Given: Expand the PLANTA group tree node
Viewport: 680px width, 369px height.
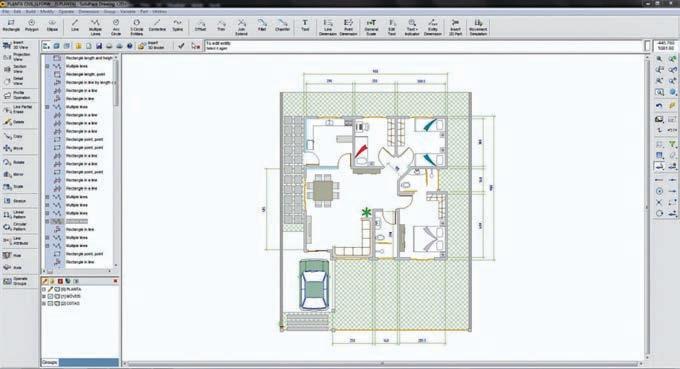Looking at the screenshot, I should (x=44, y=289).
